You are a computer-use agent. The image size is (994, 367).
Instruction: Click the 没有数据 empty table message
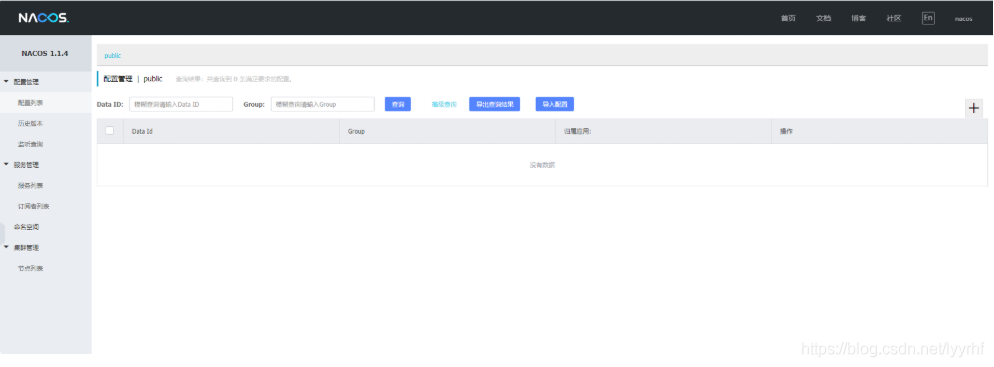[542, 165]
